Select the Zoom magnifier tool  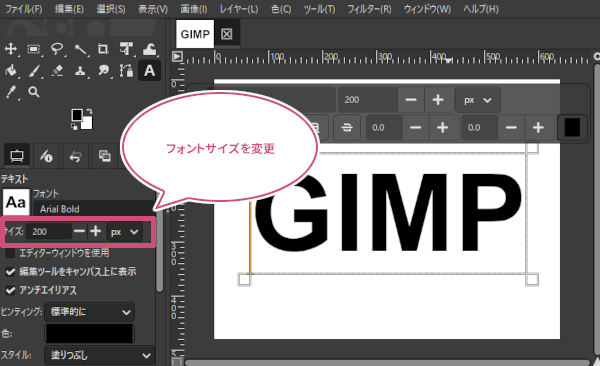click(x=34, y=92)
